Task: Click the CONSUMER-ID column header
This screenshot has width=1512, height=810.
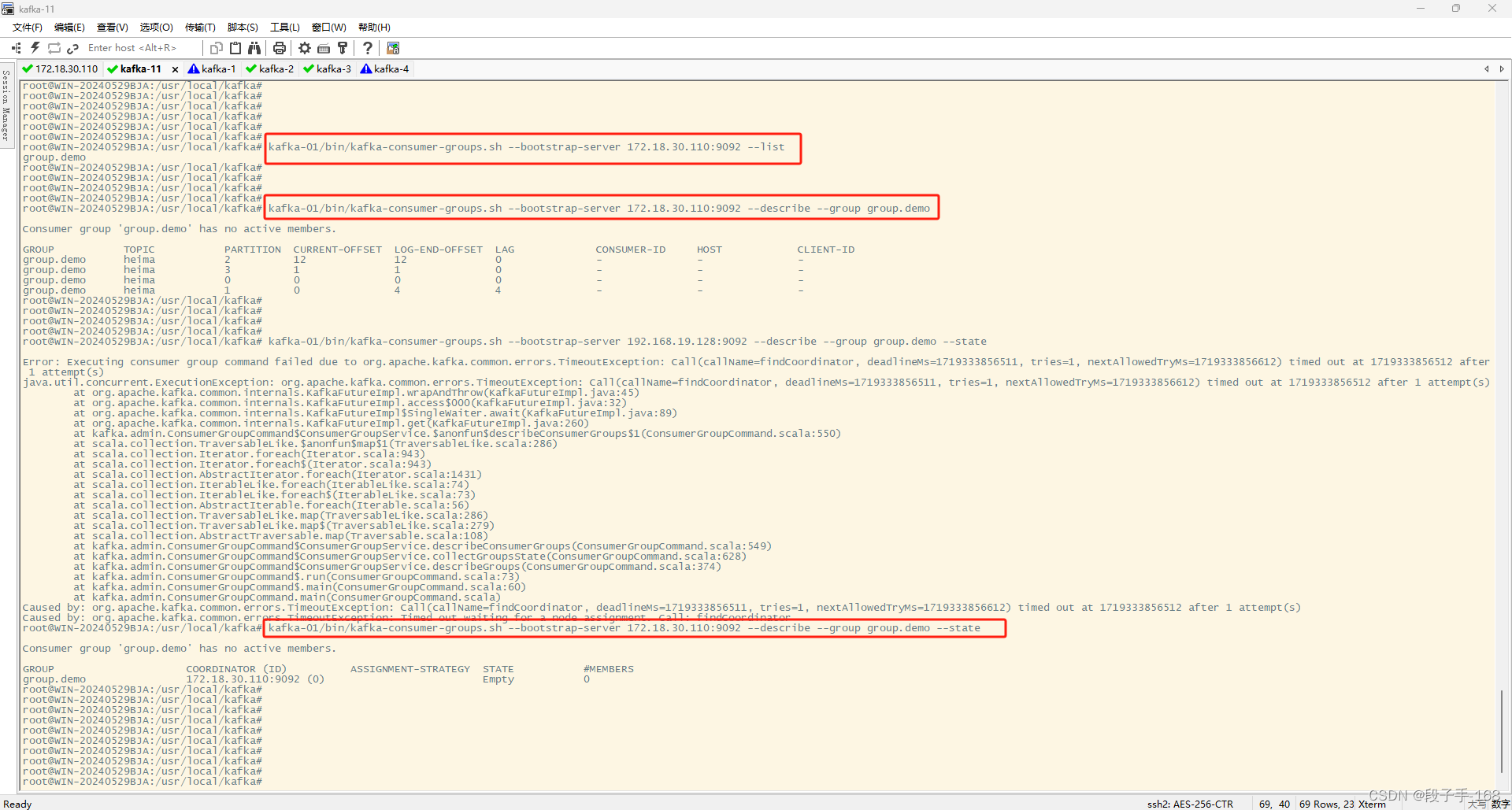Action: pyautogui.click(x=631, y=250)
